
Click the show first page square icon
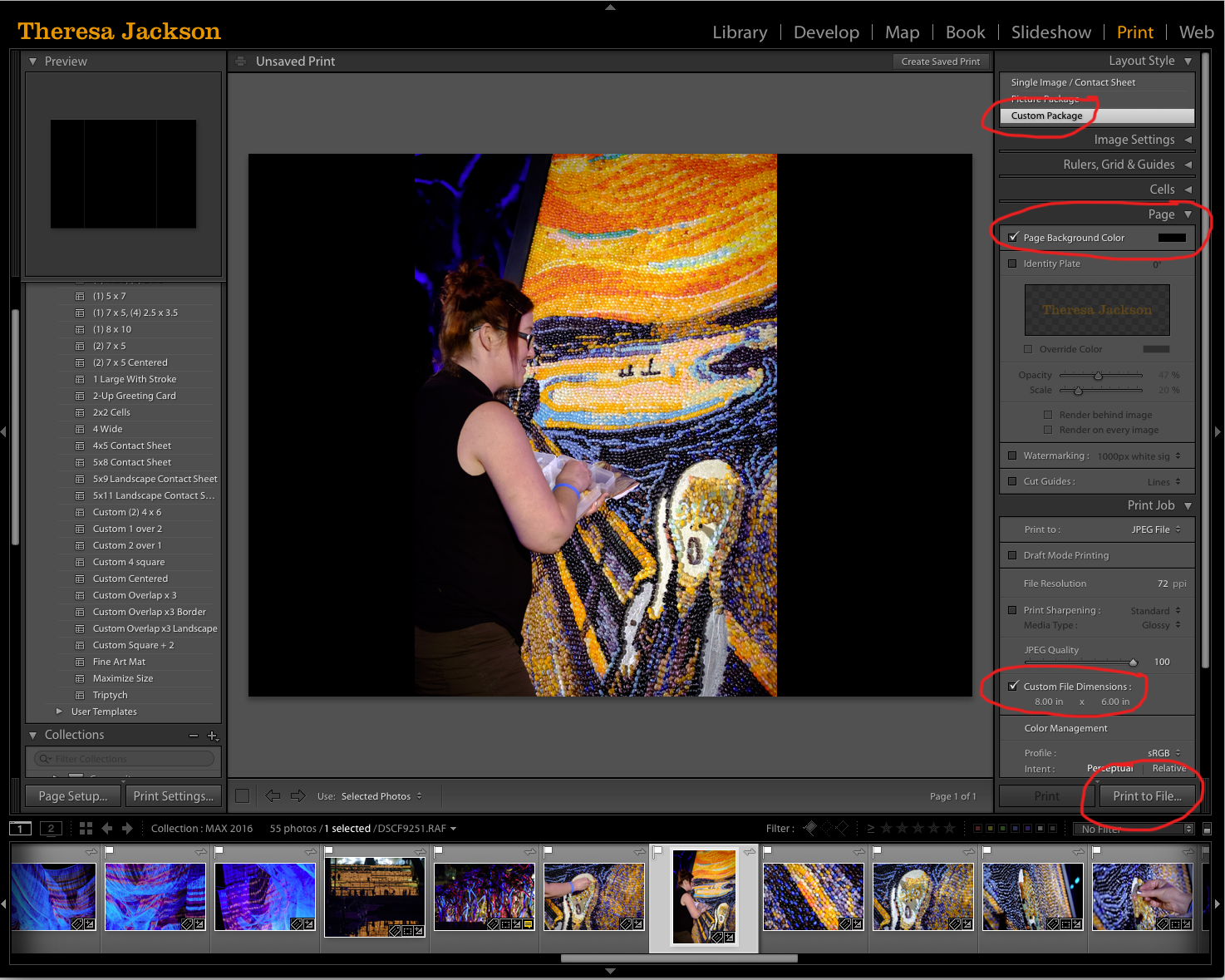point(243,795)
